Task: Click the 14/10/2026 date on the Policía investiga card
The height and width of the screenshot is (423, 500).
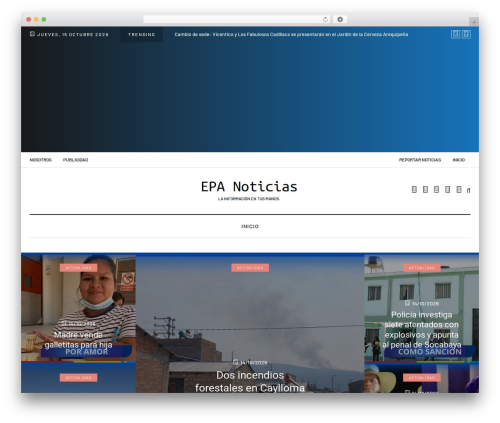Action: 425,304
